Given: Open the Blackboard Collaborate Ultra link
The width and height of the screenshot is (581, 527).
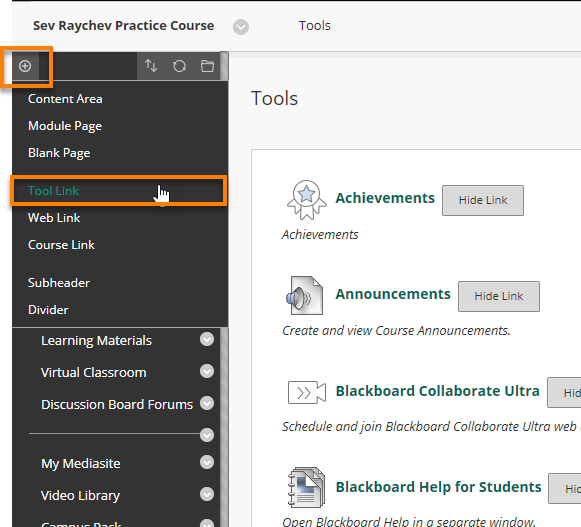Looking at the screenshot, I should click(x=438, y=391).
